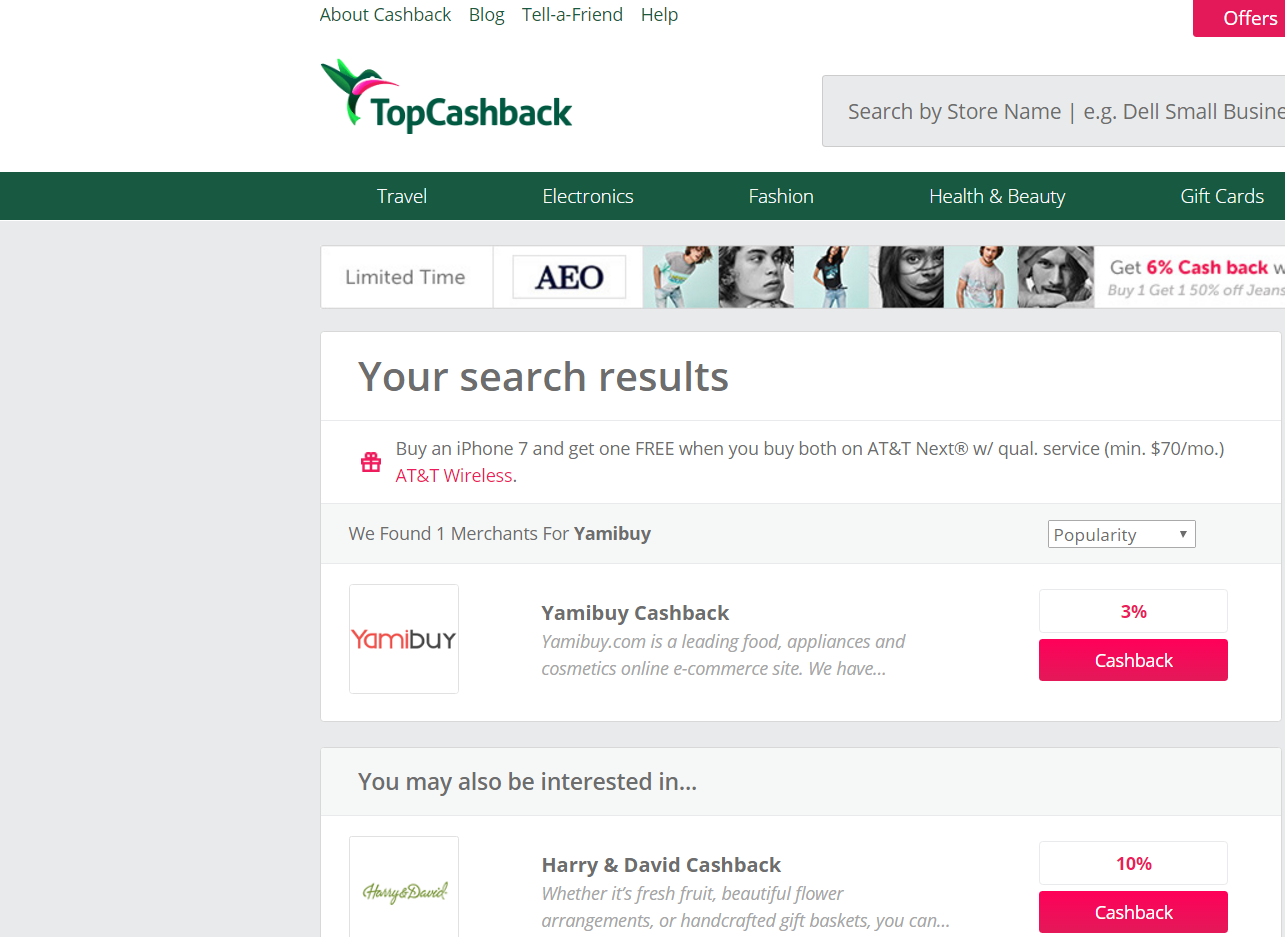Open the Popularity sort dropdown
Viewport: 1285px width, 937px height.
[x=1122, y=534]
